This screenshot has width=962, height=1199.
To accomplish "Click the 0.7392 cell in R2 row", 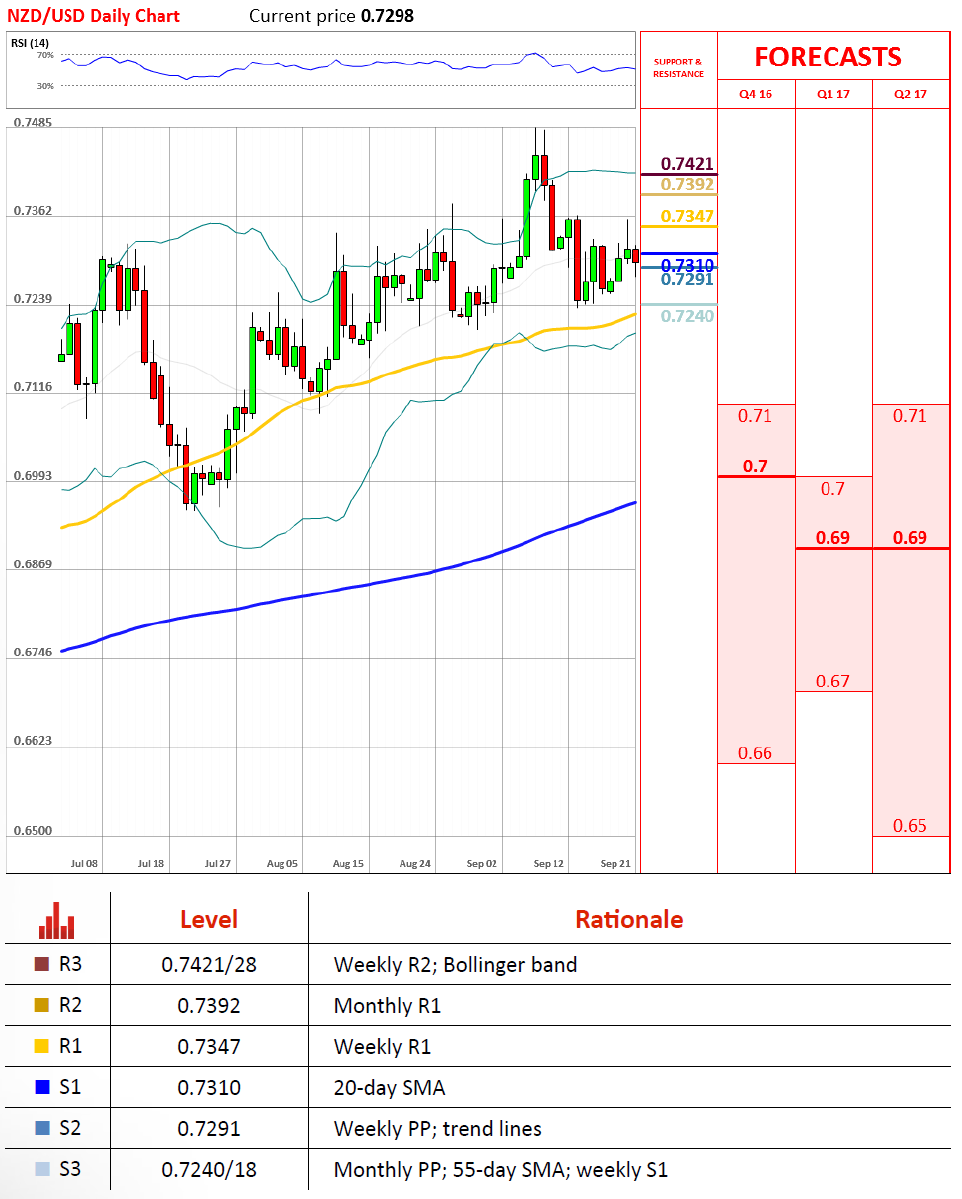I will click(209, 1006).
